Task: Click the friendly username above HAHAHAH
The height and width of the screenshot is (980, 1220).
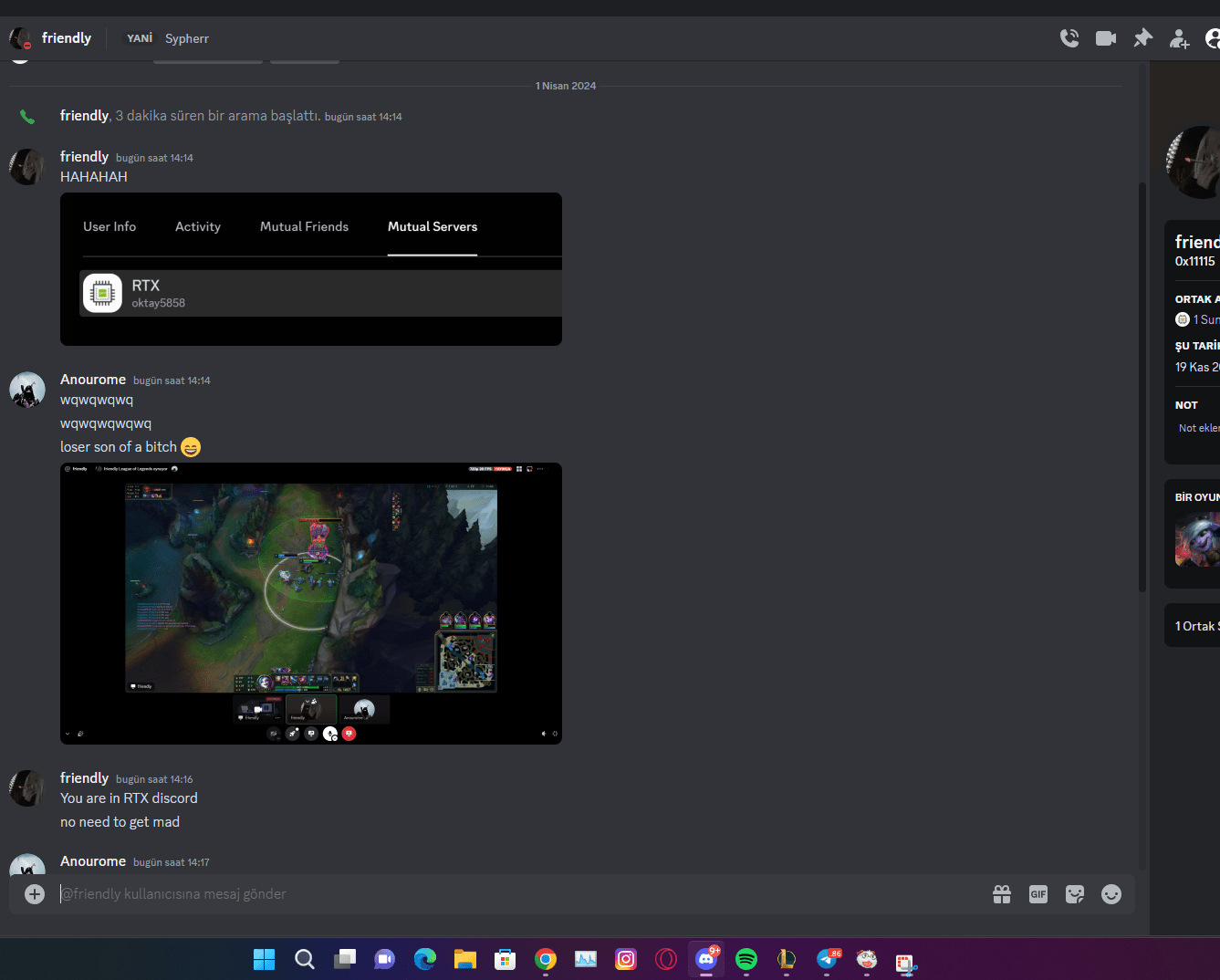Action: tap(84, 157)
